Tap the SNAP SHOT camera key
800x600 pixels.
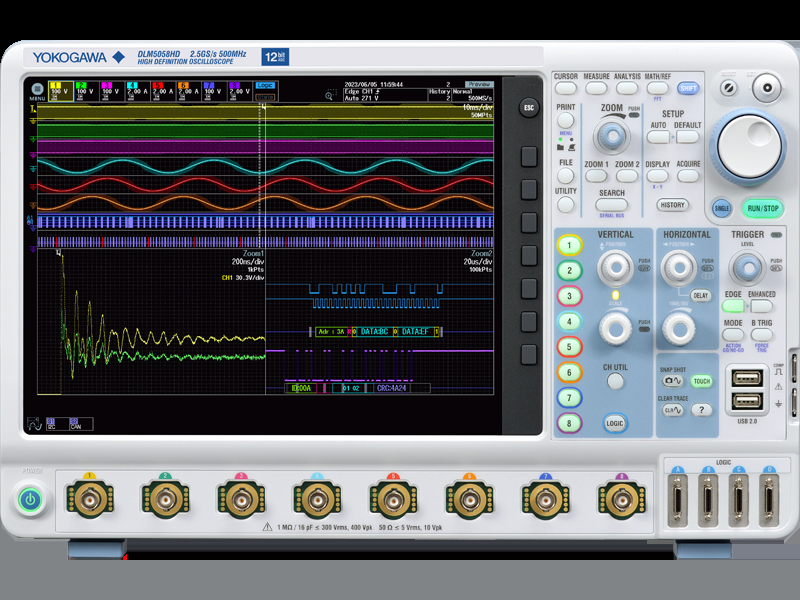coord(672,381)
